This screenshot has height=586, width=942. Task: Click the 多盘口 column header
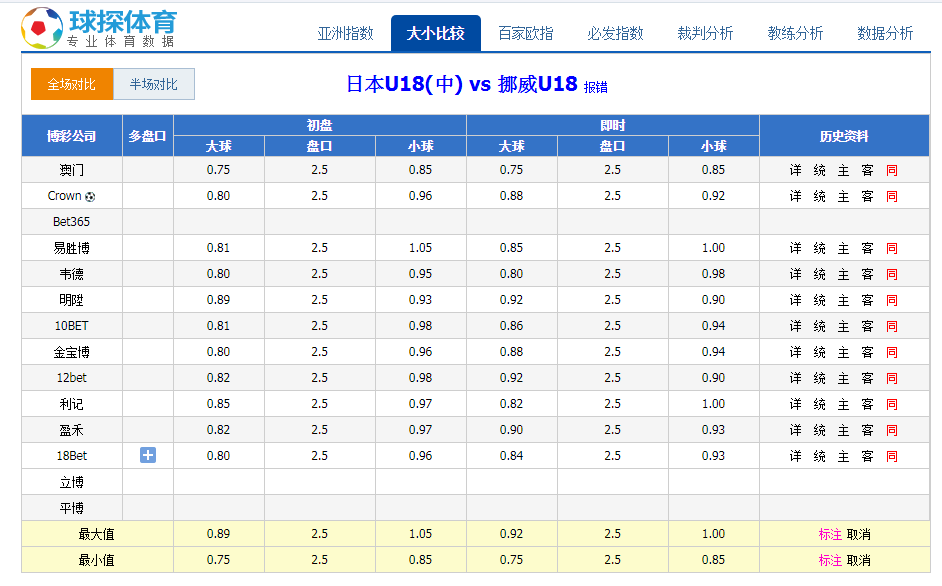point(147,136)
